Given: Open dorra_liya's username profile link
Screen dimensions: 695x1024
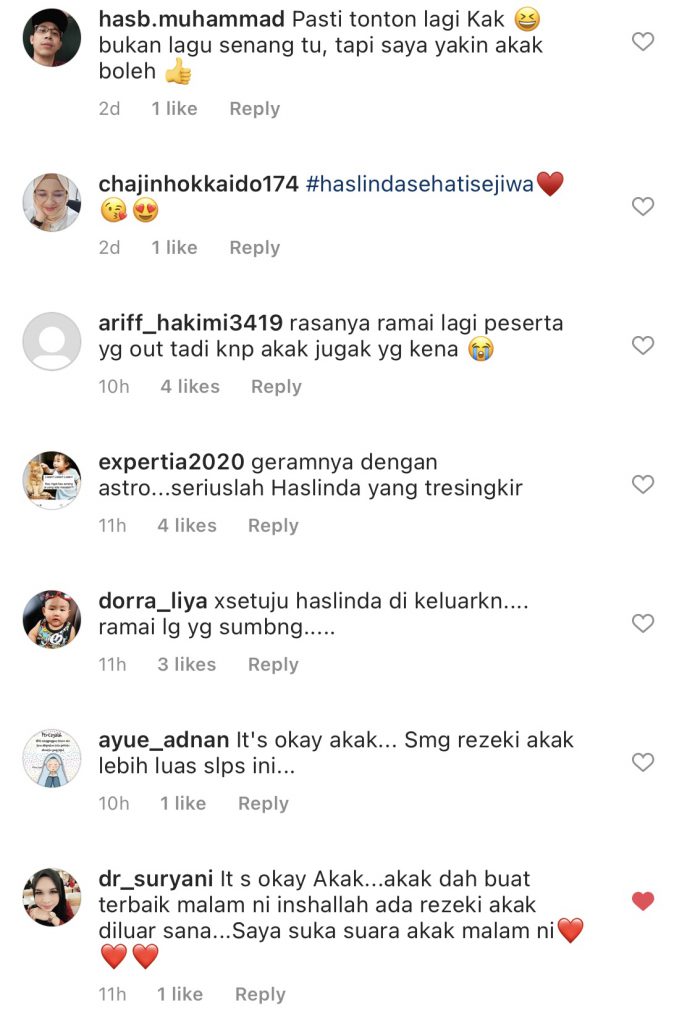Looking at the screenshot, I should click(x=153, y=601).
